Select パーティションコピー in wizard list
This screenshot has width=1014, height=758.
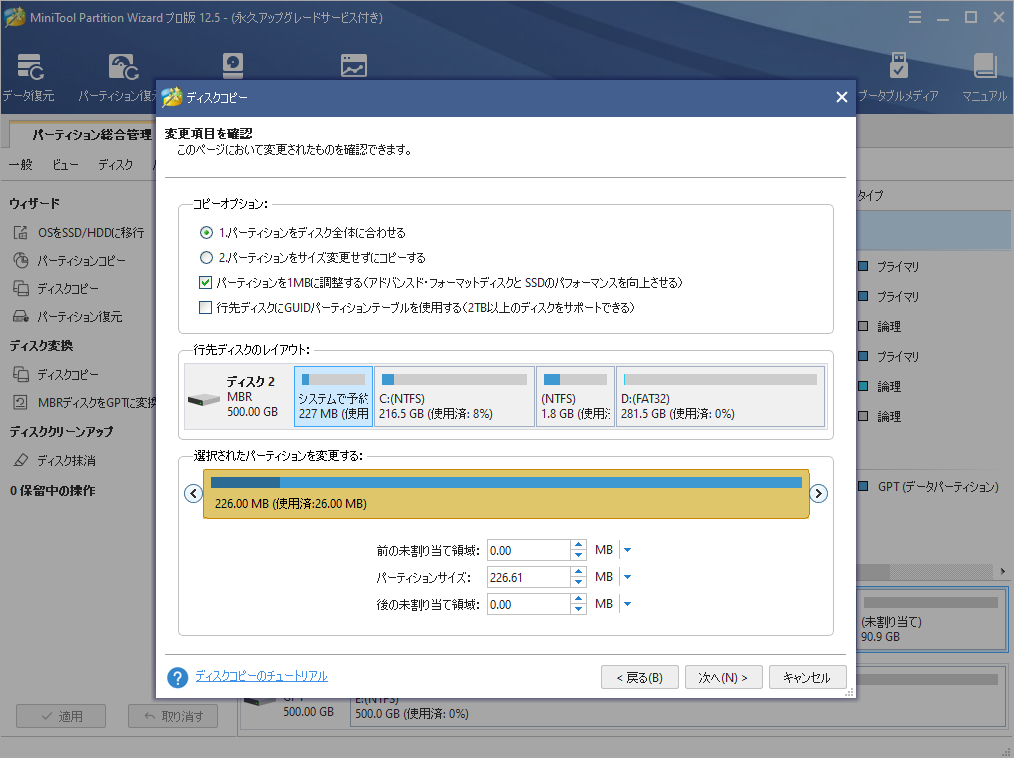pos(69,261)
